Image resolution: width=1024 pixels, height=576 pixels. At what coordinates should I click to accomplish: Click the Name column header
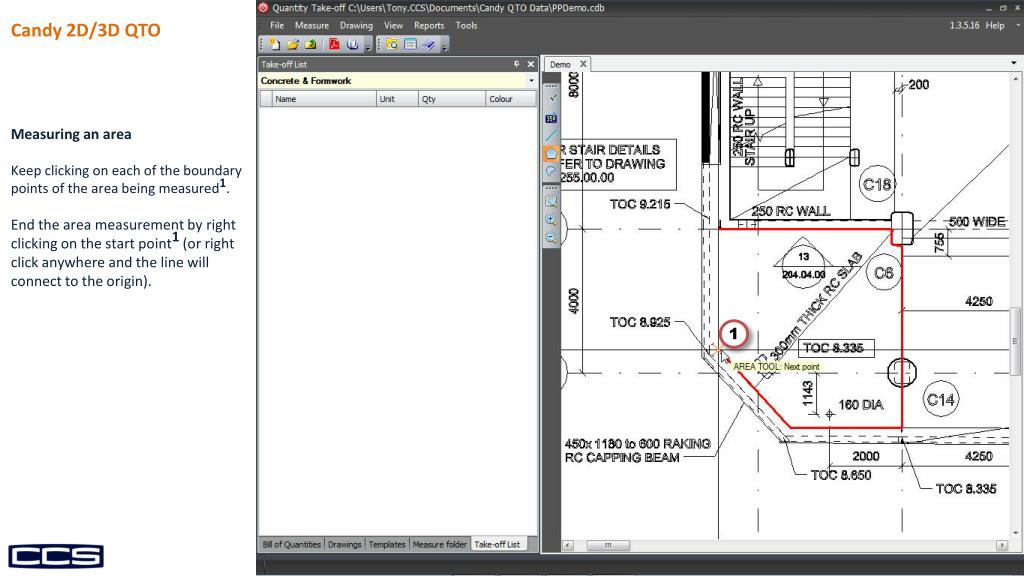pos(324,99)
